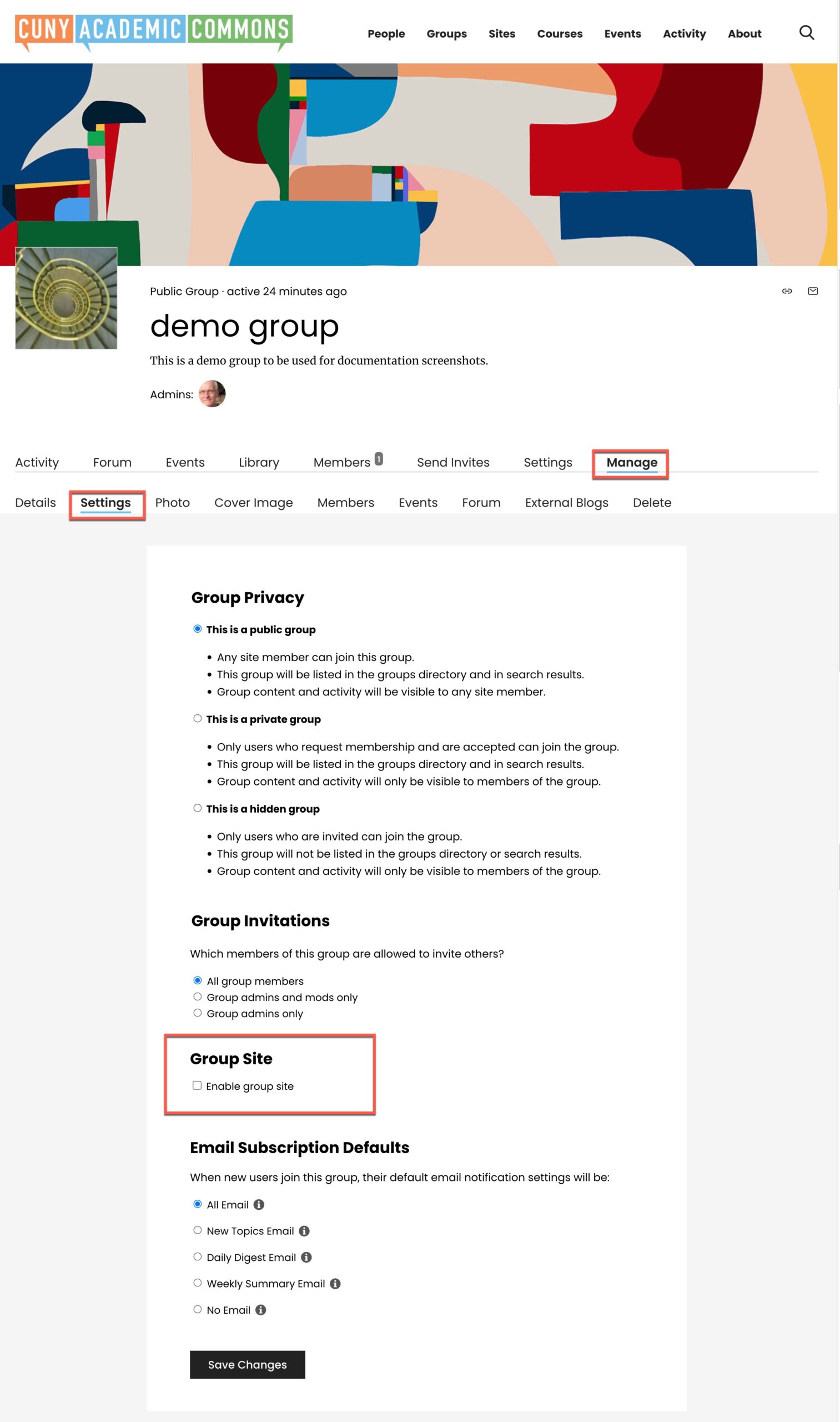Open the admin's avatar photo
The image size is (840, 1422).
tap(212, 394)
